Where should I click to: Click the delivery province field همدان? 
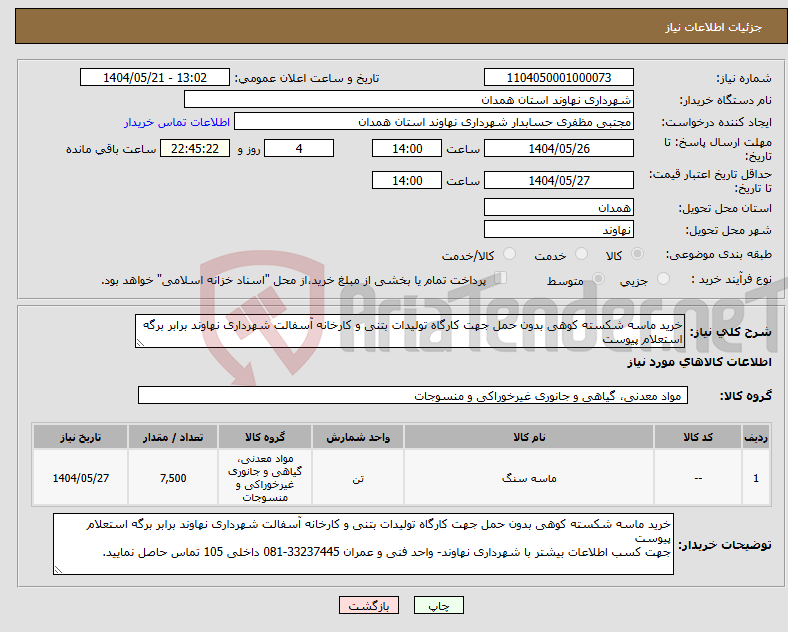point(558,207)
